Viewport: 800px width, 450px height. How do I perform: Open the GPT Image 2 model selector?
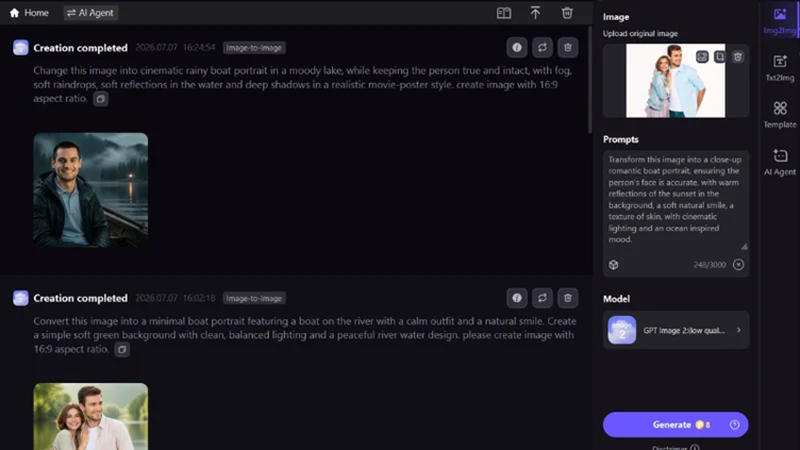click(x=676, y=330)
